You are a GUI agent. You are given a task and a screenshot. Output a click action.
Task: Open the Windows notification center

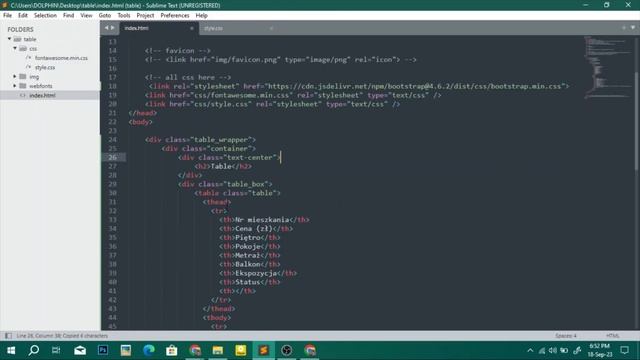[x=624, y=350]
